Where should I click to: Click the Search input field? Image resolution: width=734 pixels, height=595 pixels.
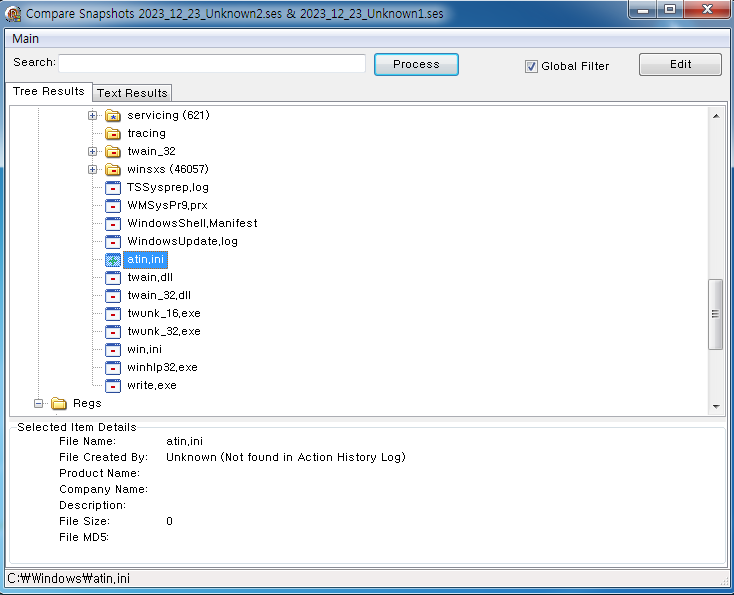pyautogui.click(x=212, y=63)
